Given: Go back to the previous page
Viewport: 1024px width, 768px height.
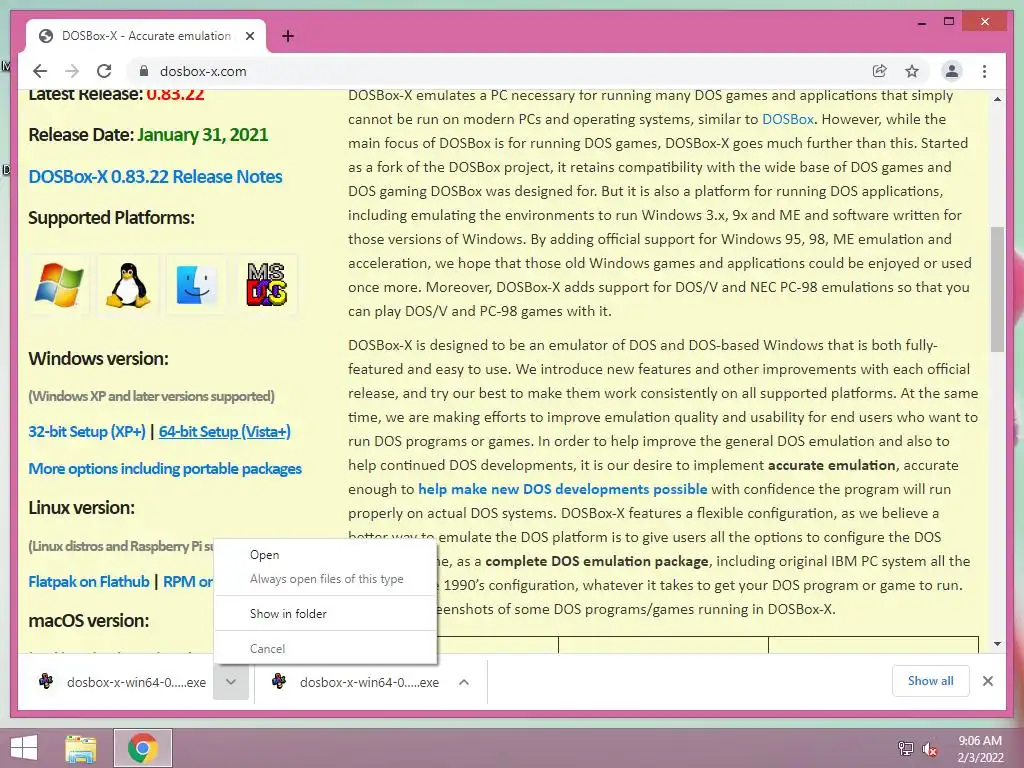Looking at the screenshot, I should (40, 71).
